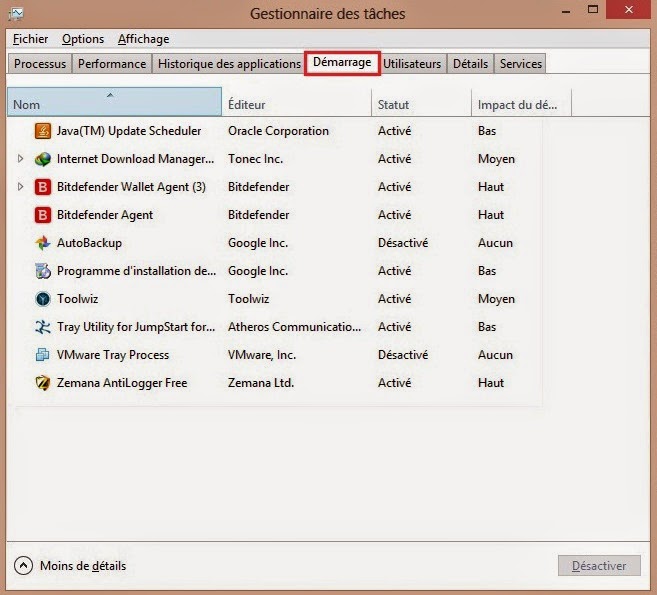Screen dimensions: 657x595
Task: Click the Tonec Inc. publisher cell
Action: point(256,159)
